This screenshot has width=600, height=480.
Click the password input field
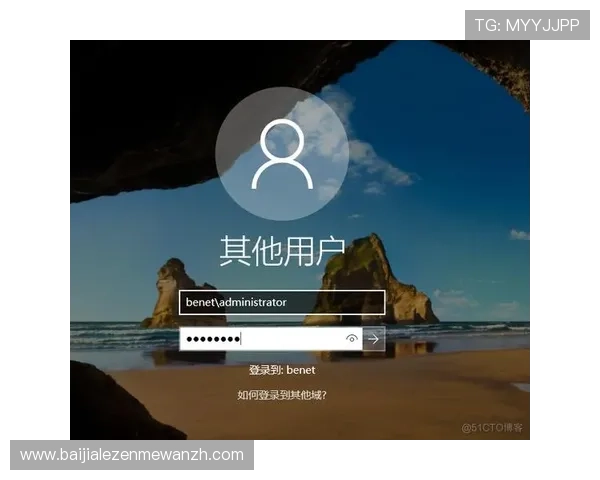pyautogui.click(x=271, y=339)
